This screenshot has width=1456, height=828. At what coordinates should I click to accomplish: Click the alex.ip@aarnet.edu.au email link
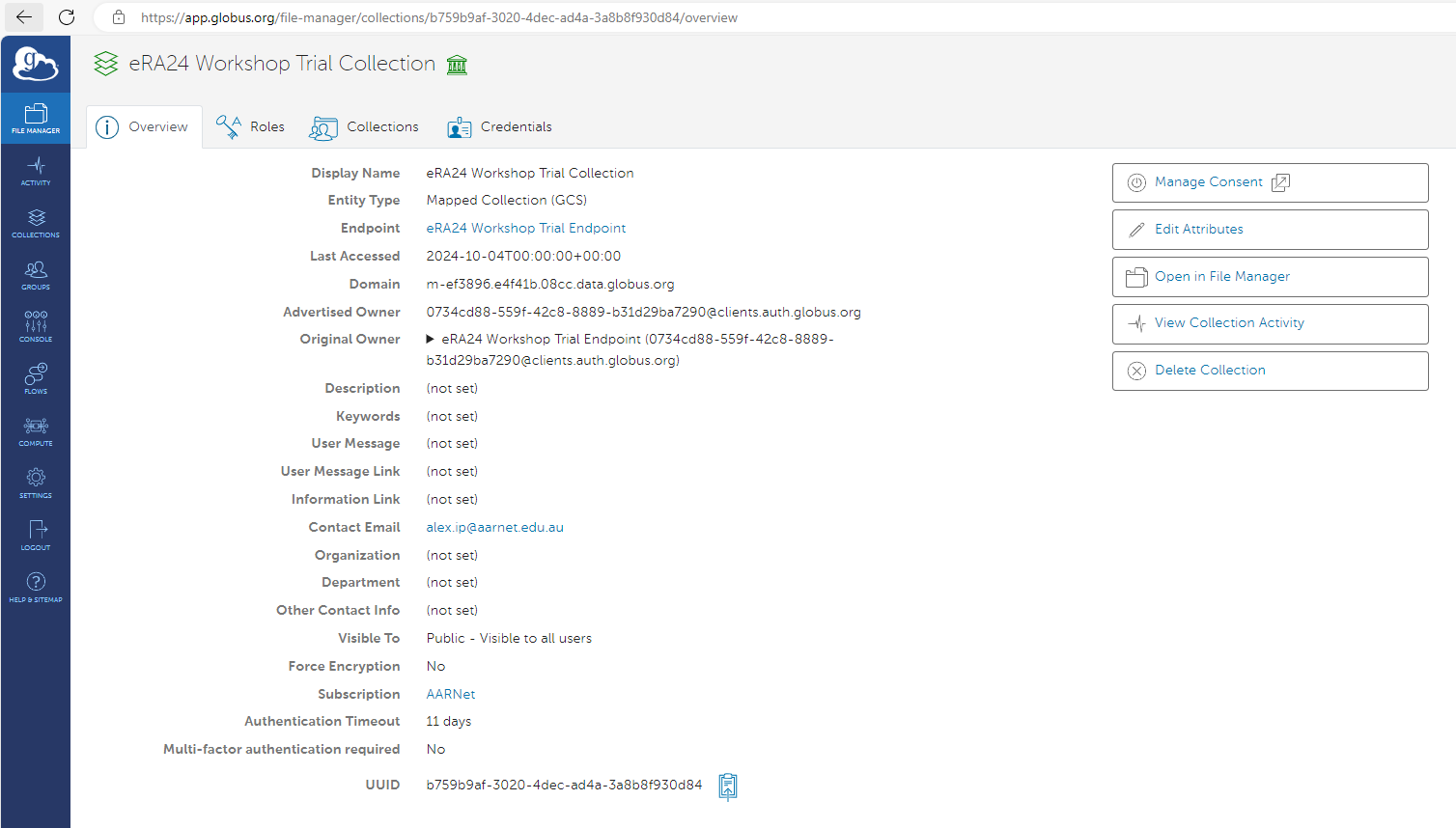click(495, 527)
